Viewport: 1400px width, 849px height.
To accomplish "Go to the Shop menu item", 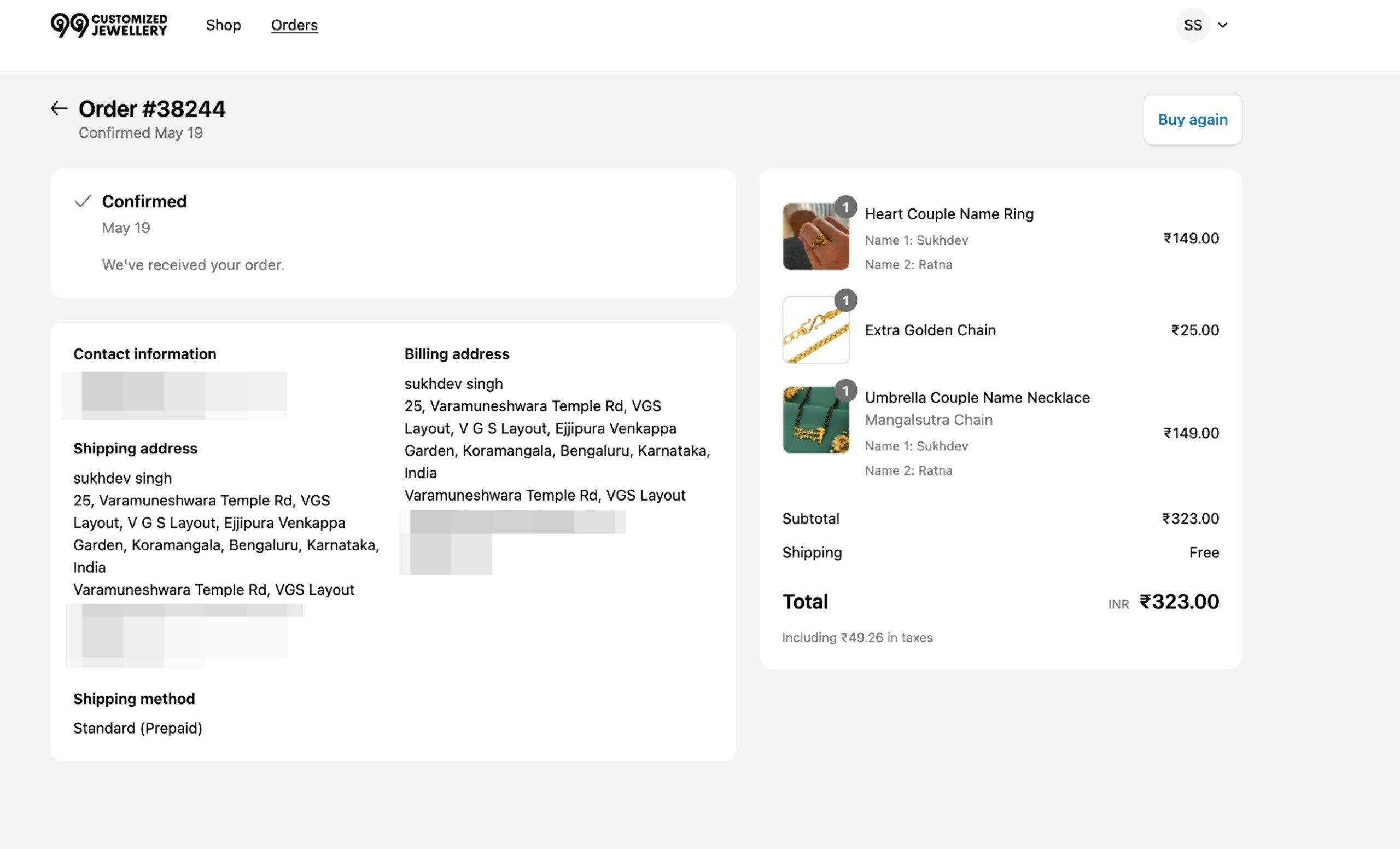I will pyautogui.click(x=223, y=25).
